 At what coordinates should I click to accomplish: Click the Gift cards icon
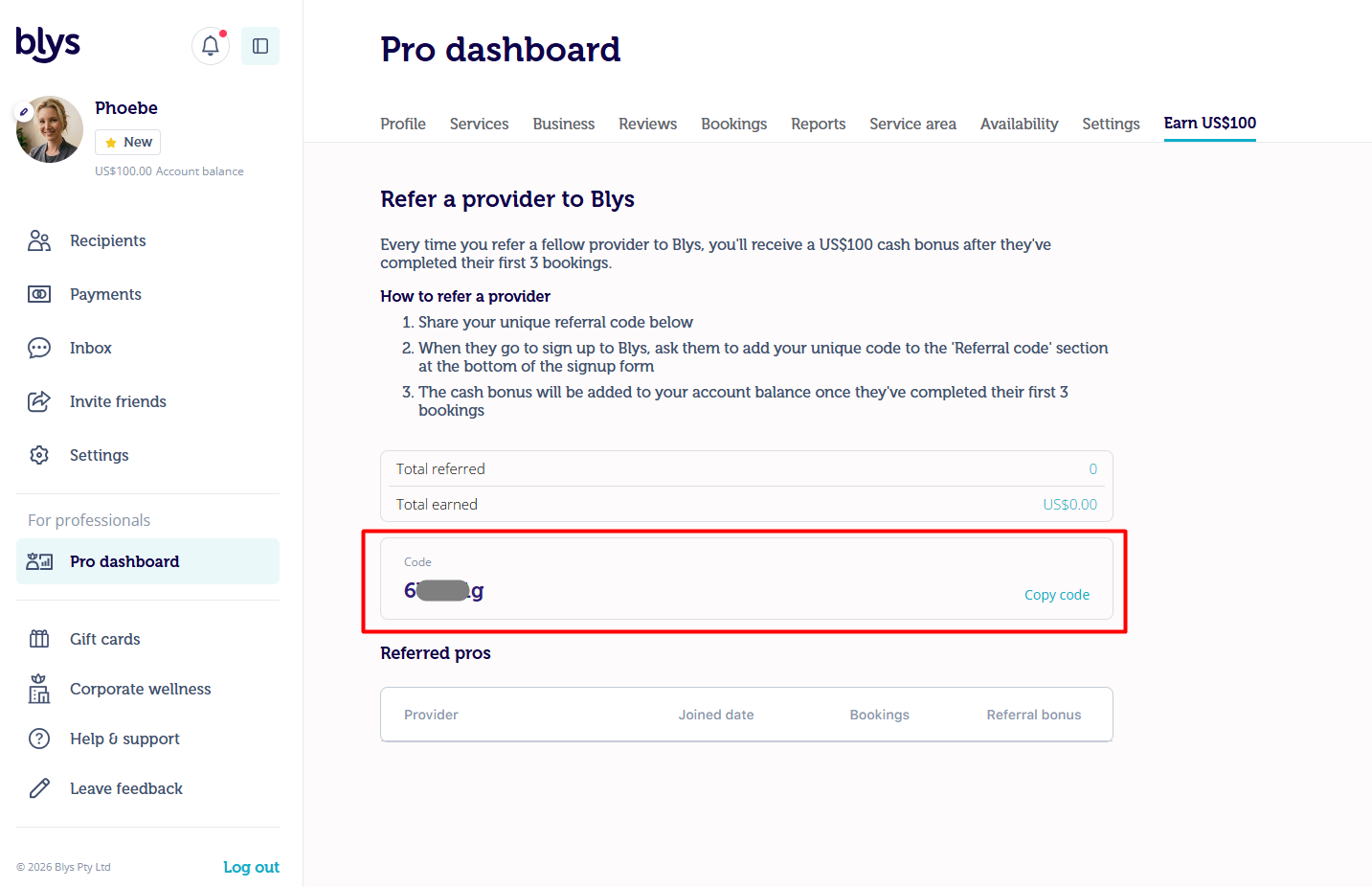39,639
